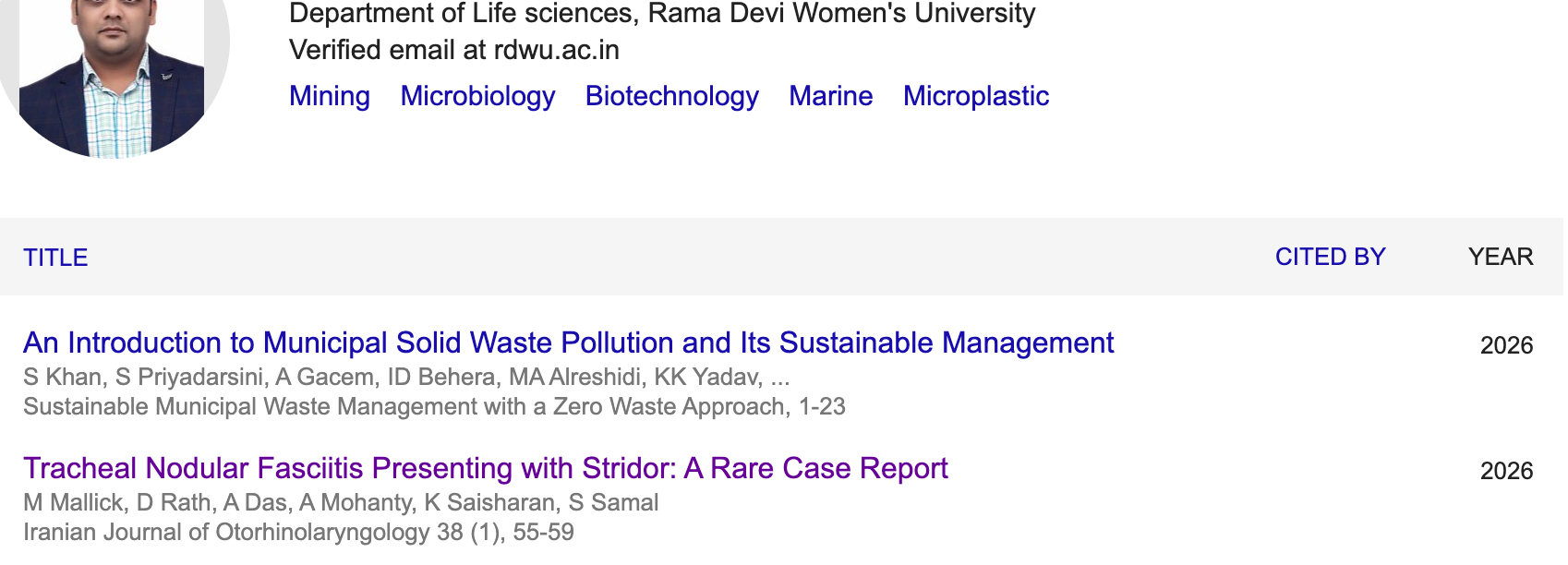
Task: Click the profile photo thumbnail
Action: pyautogui.click(x=111, y=74)
